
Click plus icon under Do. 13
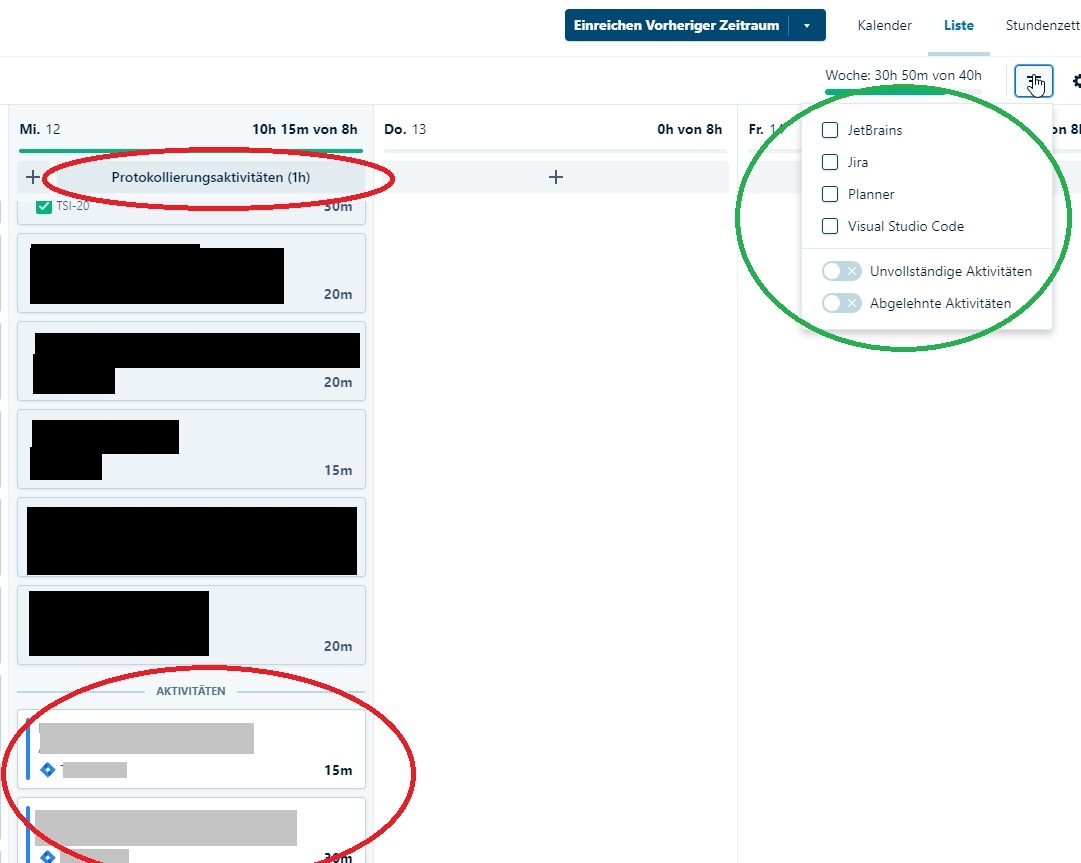coord(556,177)
